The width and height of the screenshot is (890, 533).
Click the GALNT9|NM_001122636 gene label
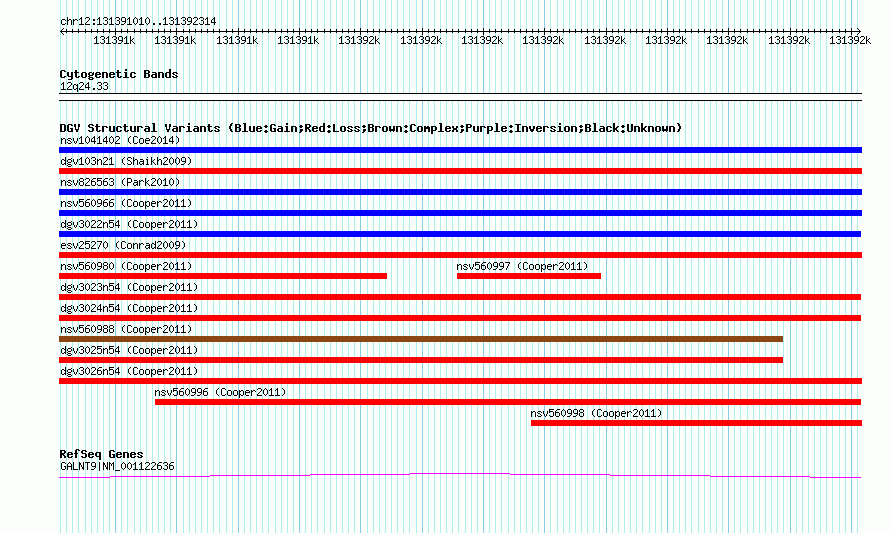coord(117,467)
